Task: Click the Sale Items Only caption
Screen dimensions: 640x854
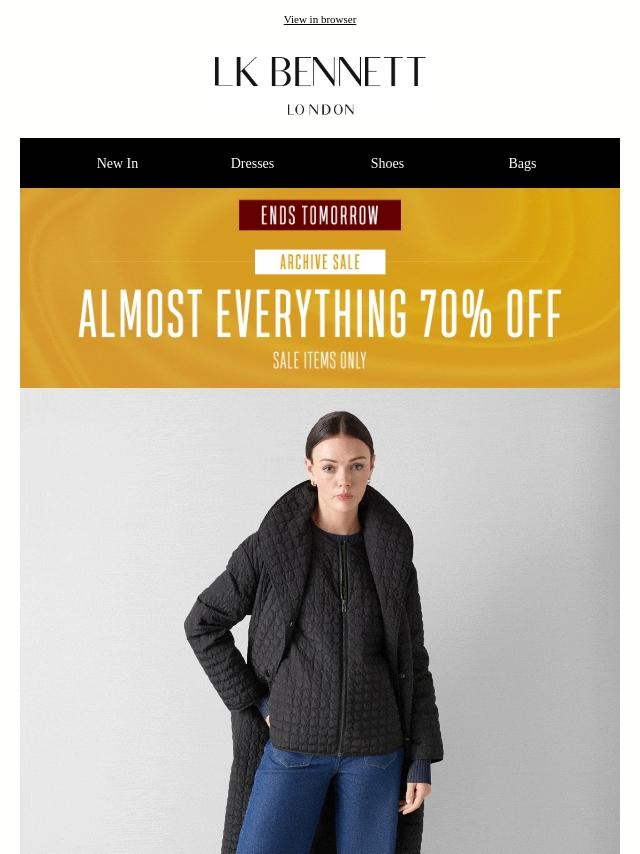Action: pyautogui.click(x=320, y=360)
